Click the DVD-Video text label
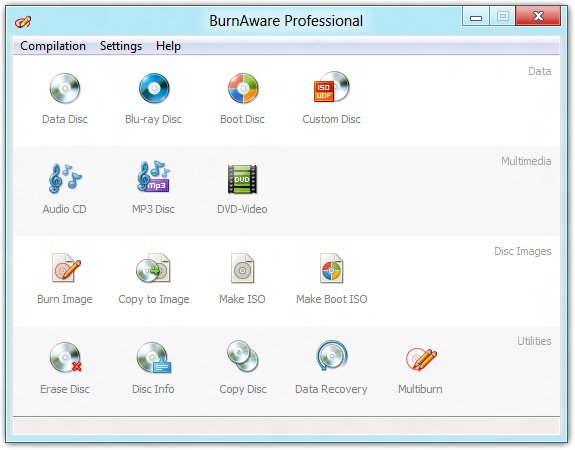Image resolution: width=575 pixels, height=450 pixels. pyautogui.click(x=242, y=209)
